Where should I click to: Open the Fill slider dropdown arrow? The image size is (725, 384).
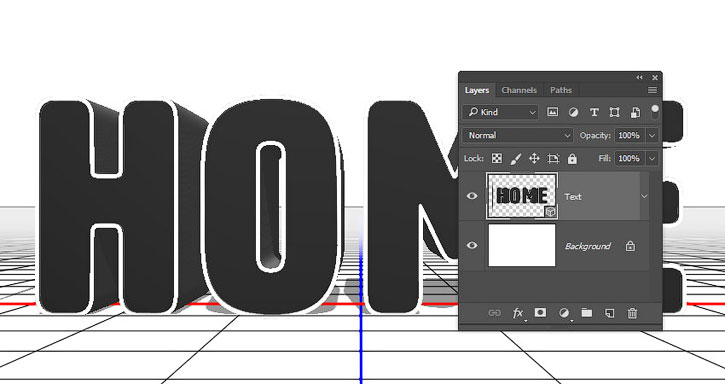[652, 159]
